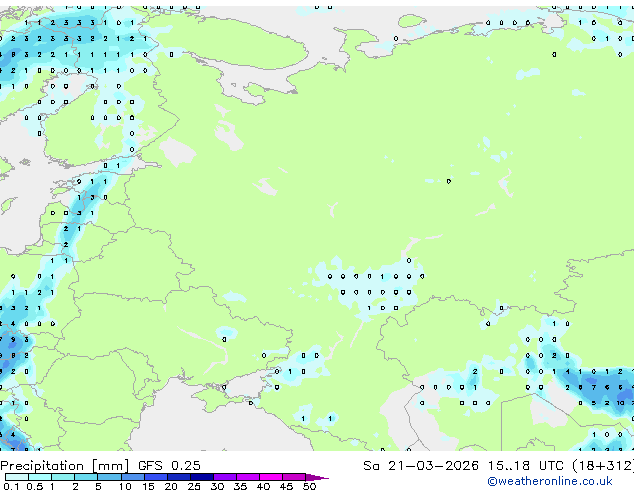Click the '30' legend scale label
This screenshot has width=634, height=490.
(x=217, y=486)
